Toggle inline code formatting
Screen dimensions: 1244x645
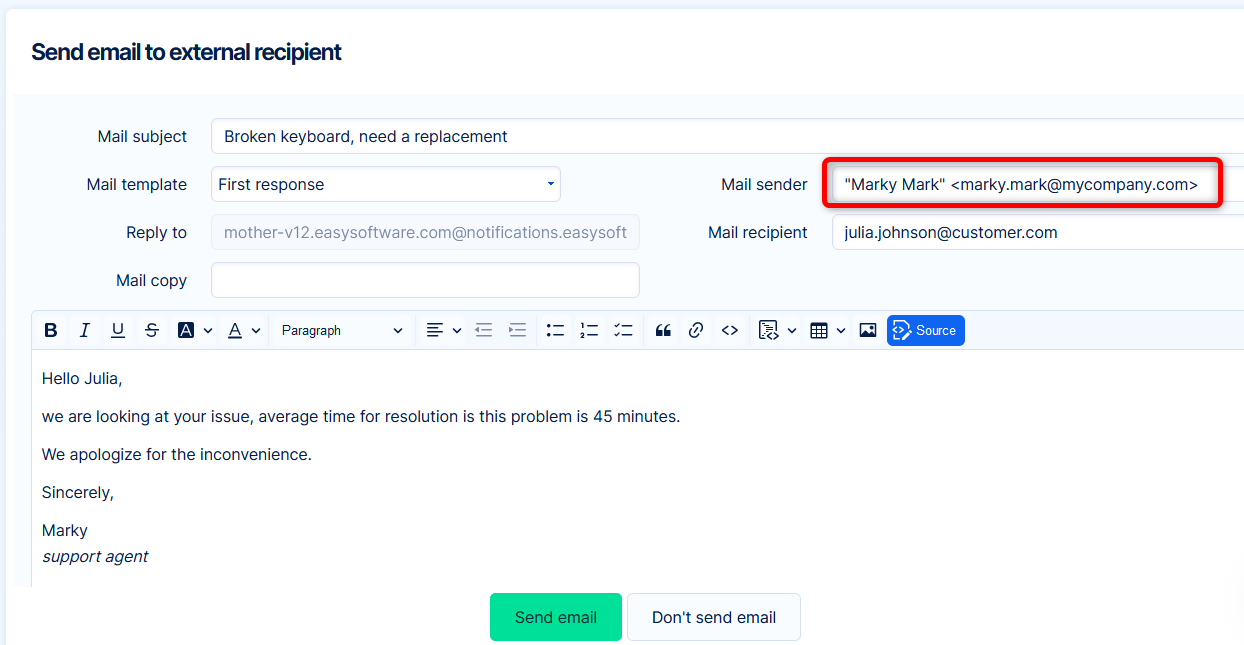(730, 330)
